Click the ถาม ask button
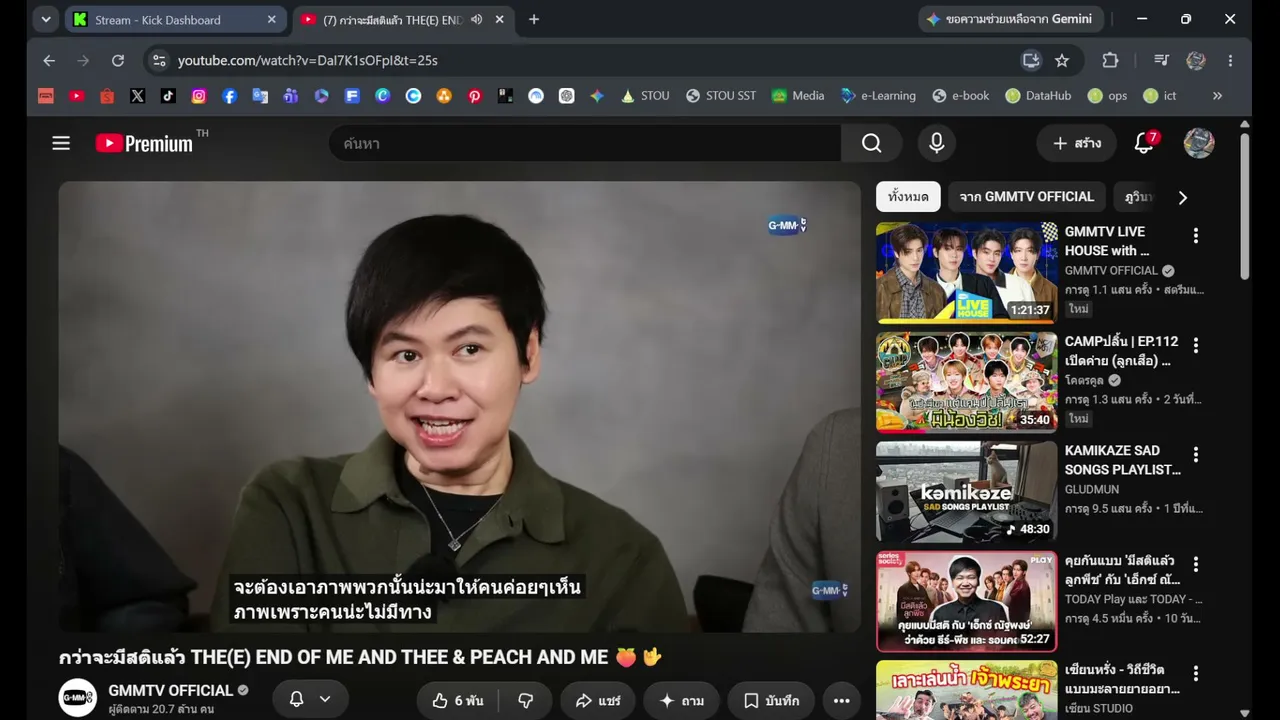This screenshot has width=1280, height=720. point(681,701)
